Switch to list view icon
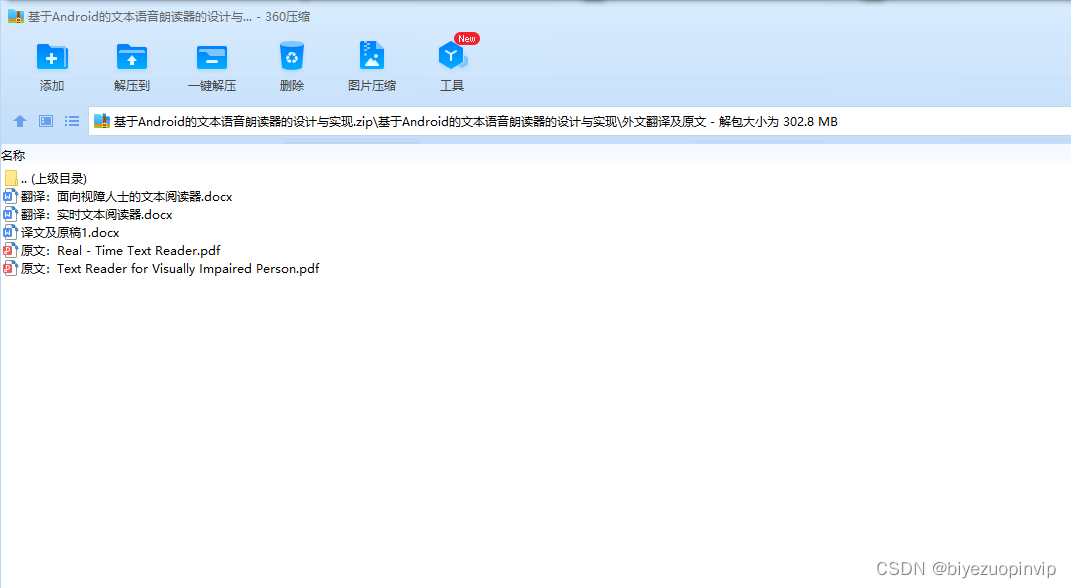The image size is (1071, 588). (72, 122)
